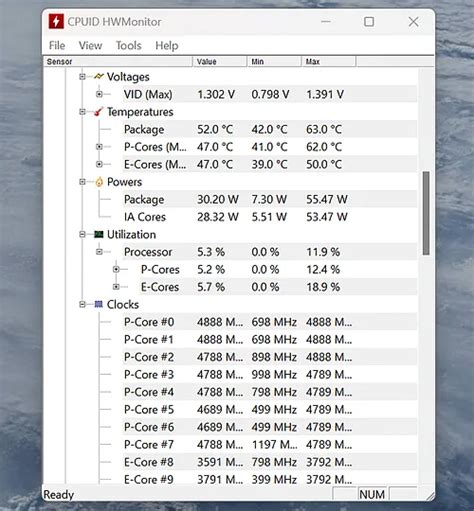
Task: Click the vertical scrollbar thumb
Action: point(426,213)
